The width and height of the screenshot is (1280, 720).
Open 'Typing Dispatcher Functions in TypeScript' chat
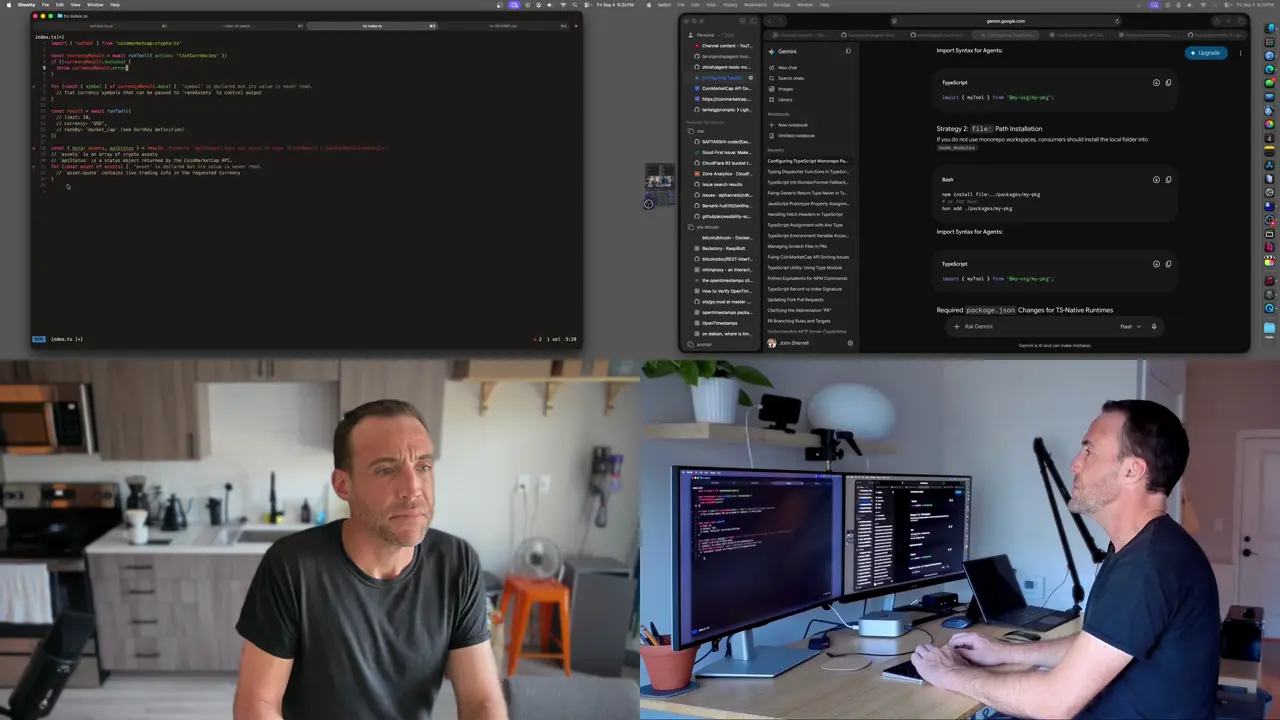click(807, 171)
